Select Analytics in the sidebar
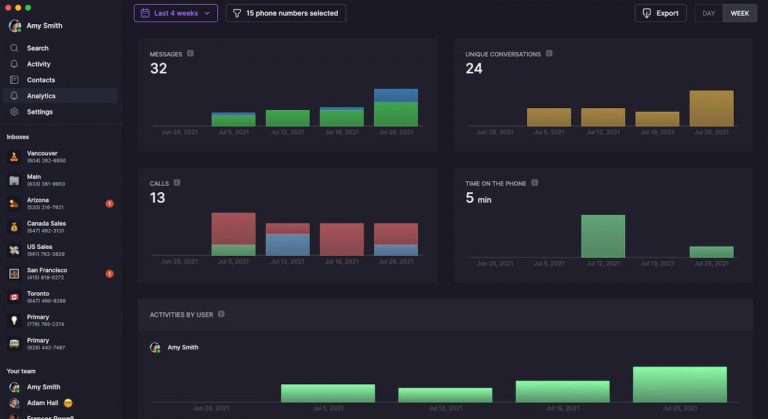Image resolution: width=768 pixels, height=419 pixels. pos(41,96)
